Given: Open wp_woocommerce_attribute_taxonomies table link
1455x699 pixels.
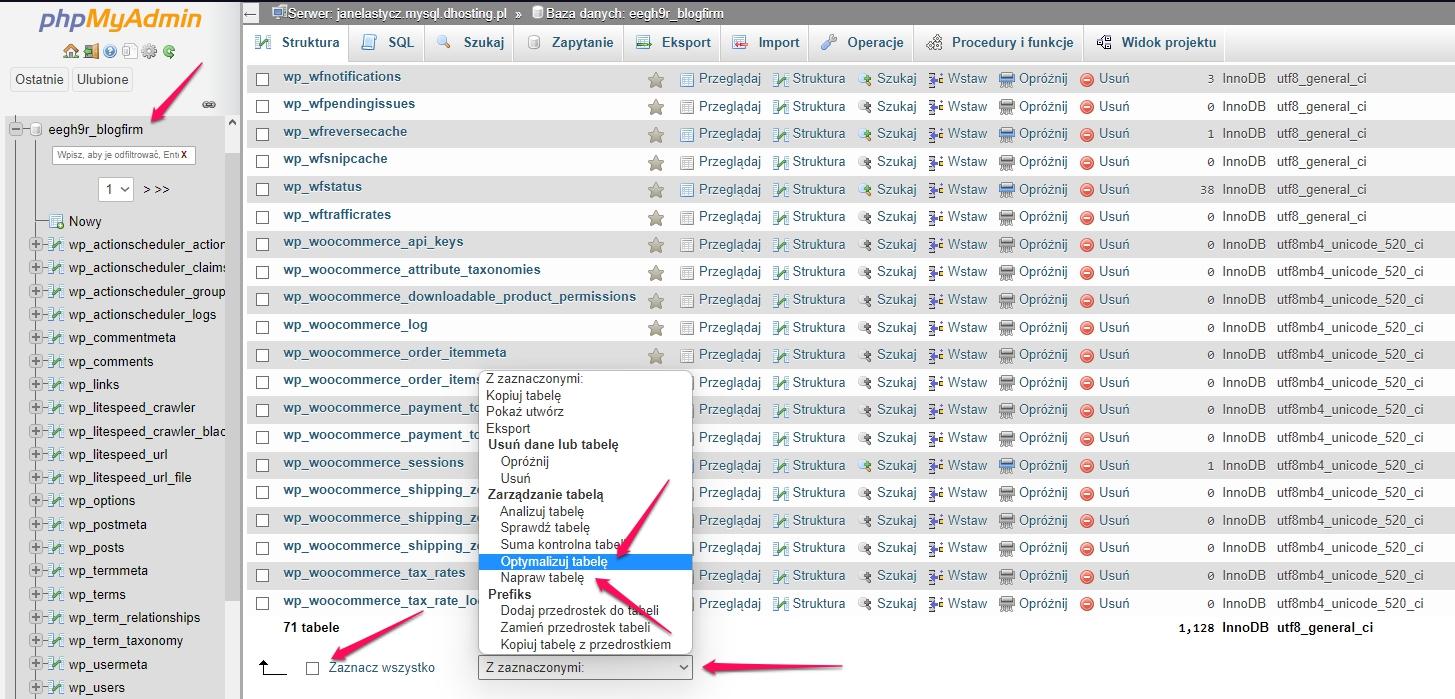Looking at the screenshot, I should click(412, 270).
